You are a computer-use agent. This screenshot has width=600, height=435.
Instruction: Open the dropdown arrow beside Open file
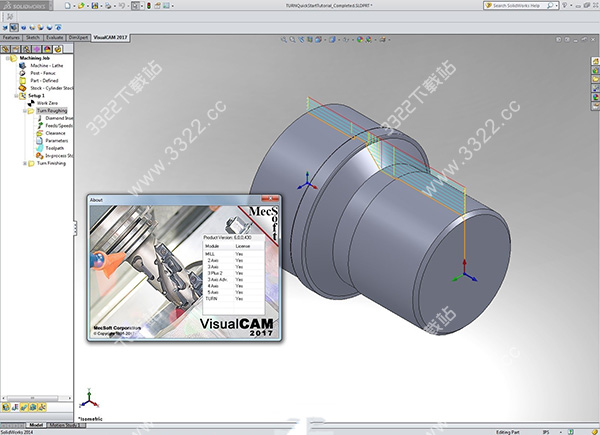tap(87, 6)
